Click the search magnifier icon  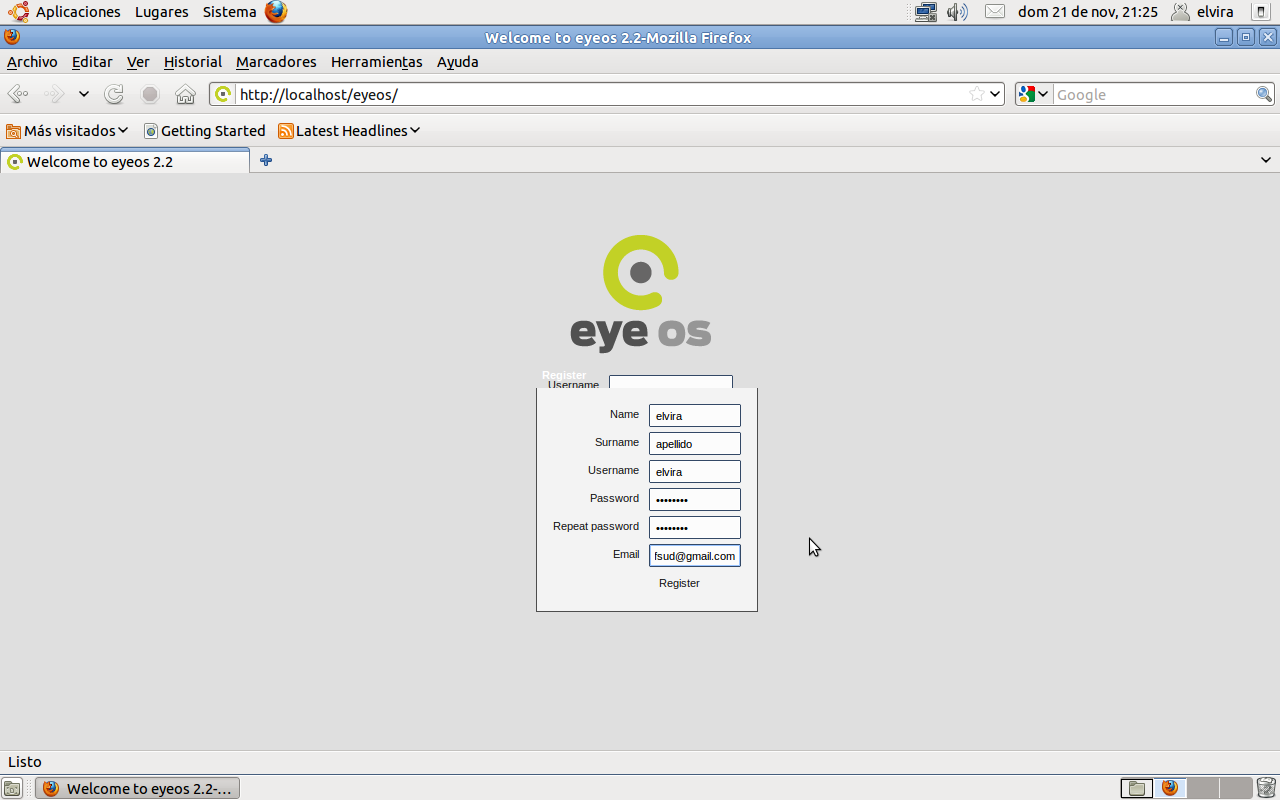[1264, 94]
